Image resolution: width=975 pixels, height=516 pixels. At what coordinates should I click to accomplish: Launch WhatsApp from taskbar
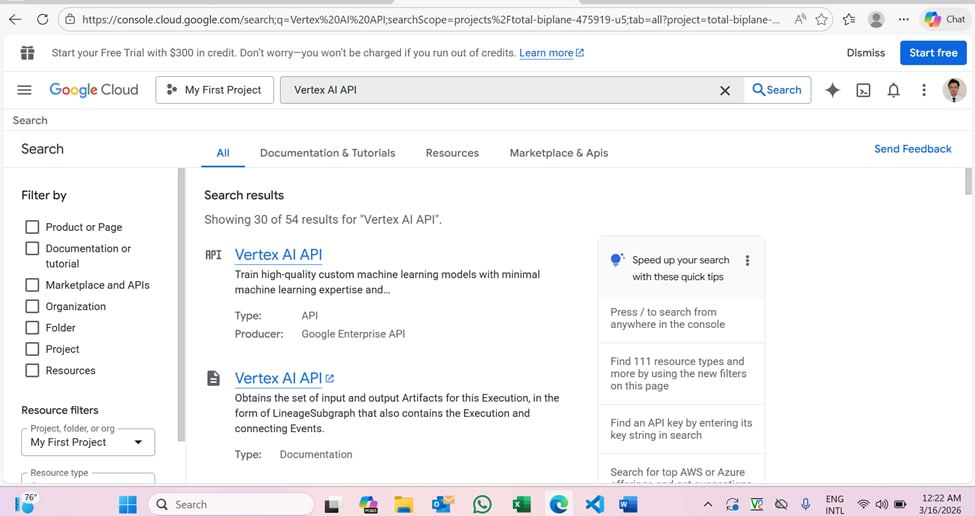tap(482, 504)
